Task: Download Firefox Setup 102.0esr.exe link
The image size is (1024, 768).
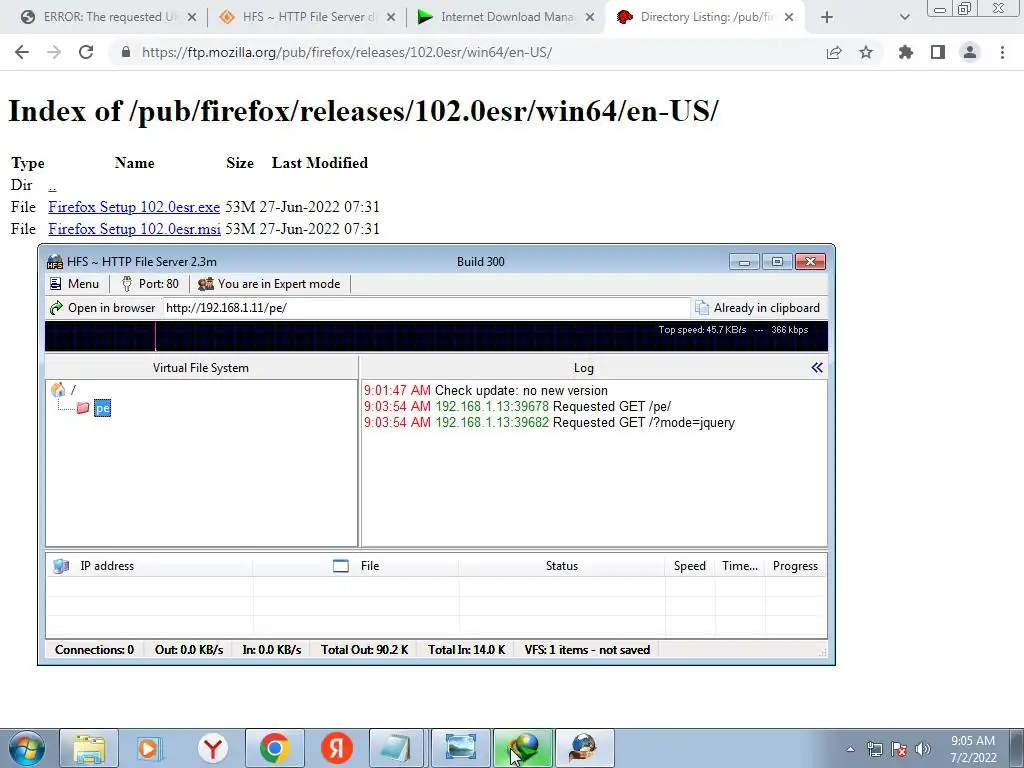Action: click(x=134, y=207)
